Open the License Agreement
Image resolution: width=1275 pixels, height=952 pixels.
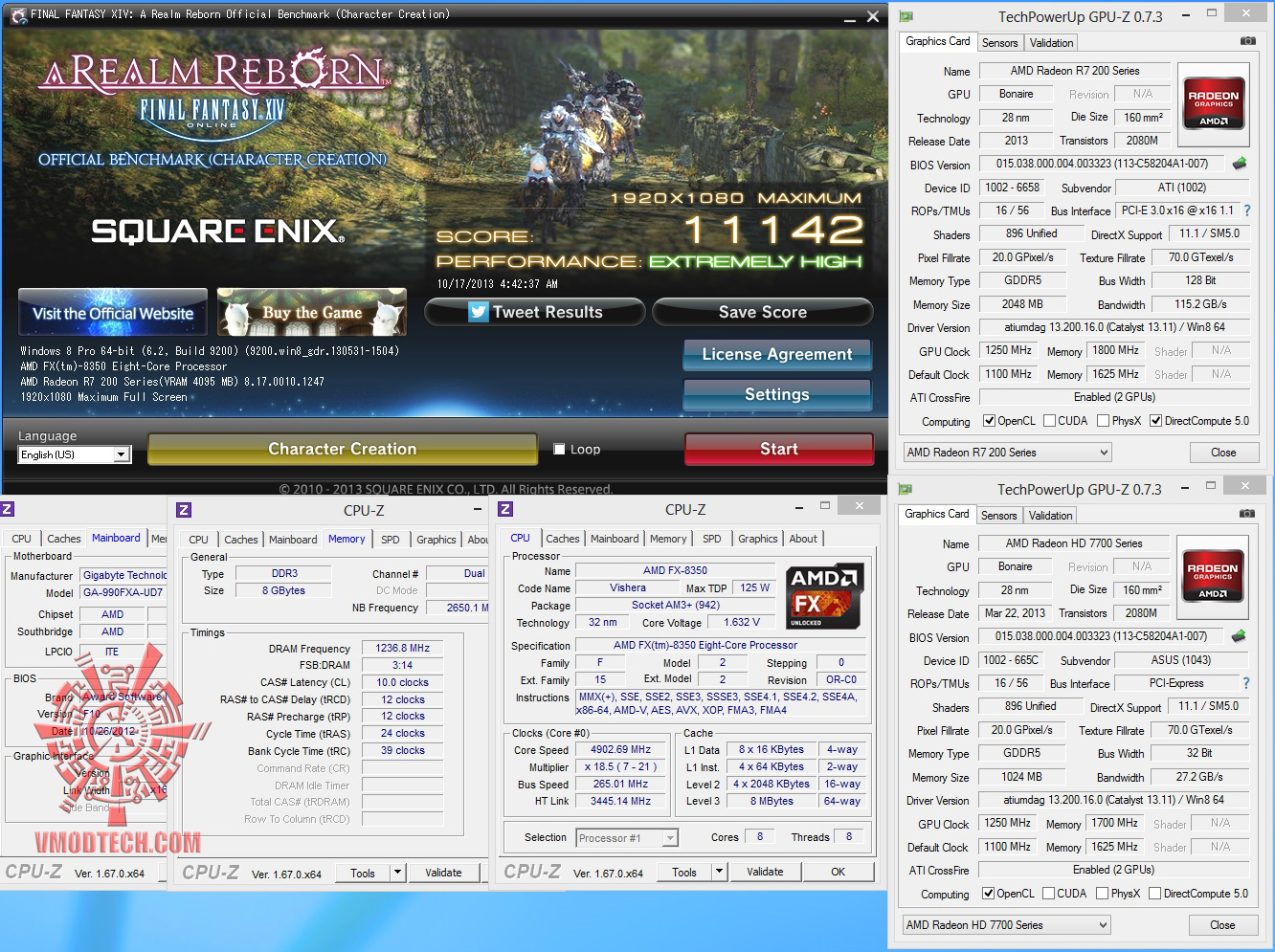click(777, 354)
